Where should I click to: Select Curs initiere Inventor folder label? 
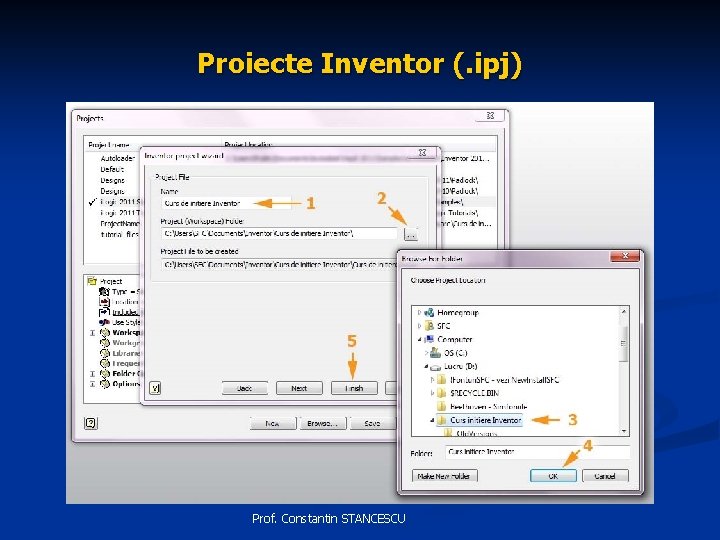[x=485, y=420]
